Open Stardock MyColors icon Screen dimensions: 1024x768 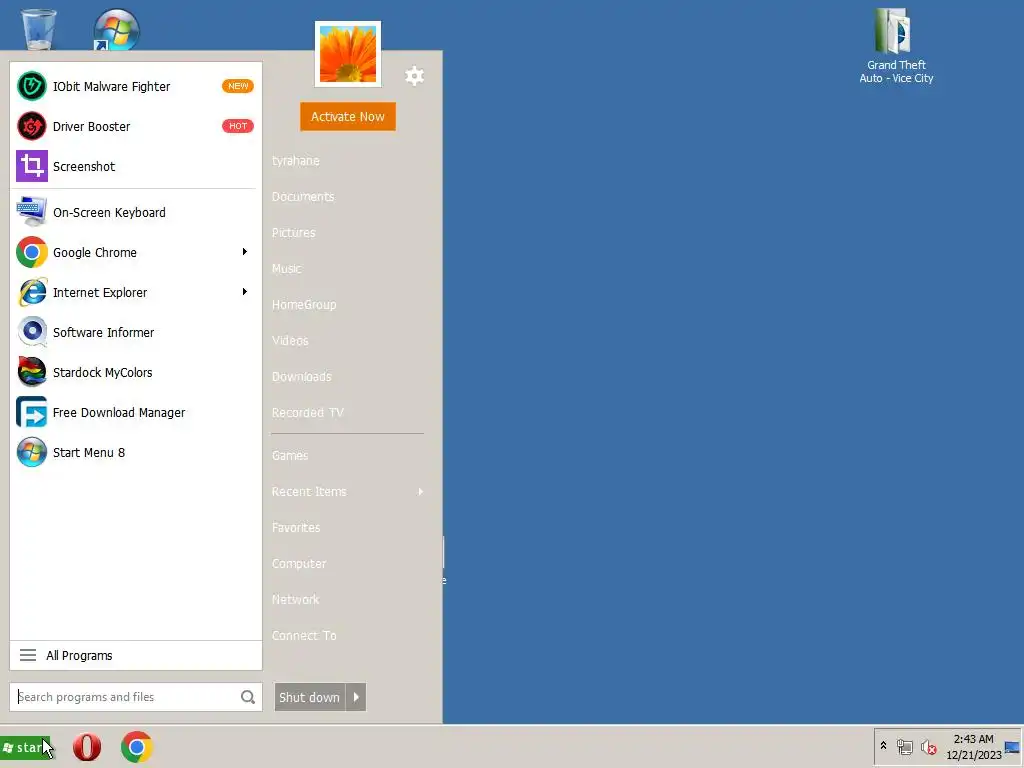pyautogui.click(x=31, y=372)
